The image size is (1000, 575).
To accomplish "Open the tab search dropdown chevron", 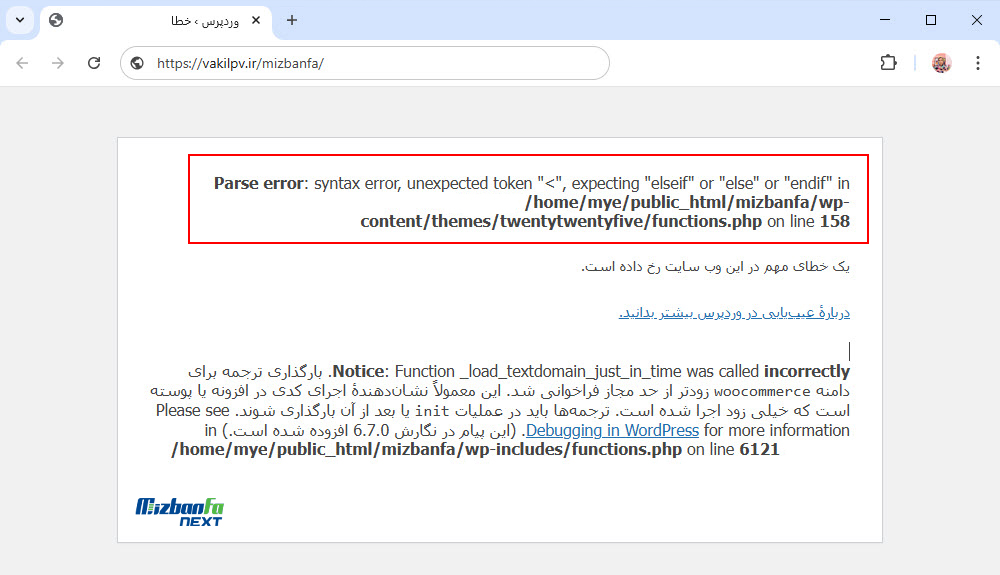I will tap(21, 20).
